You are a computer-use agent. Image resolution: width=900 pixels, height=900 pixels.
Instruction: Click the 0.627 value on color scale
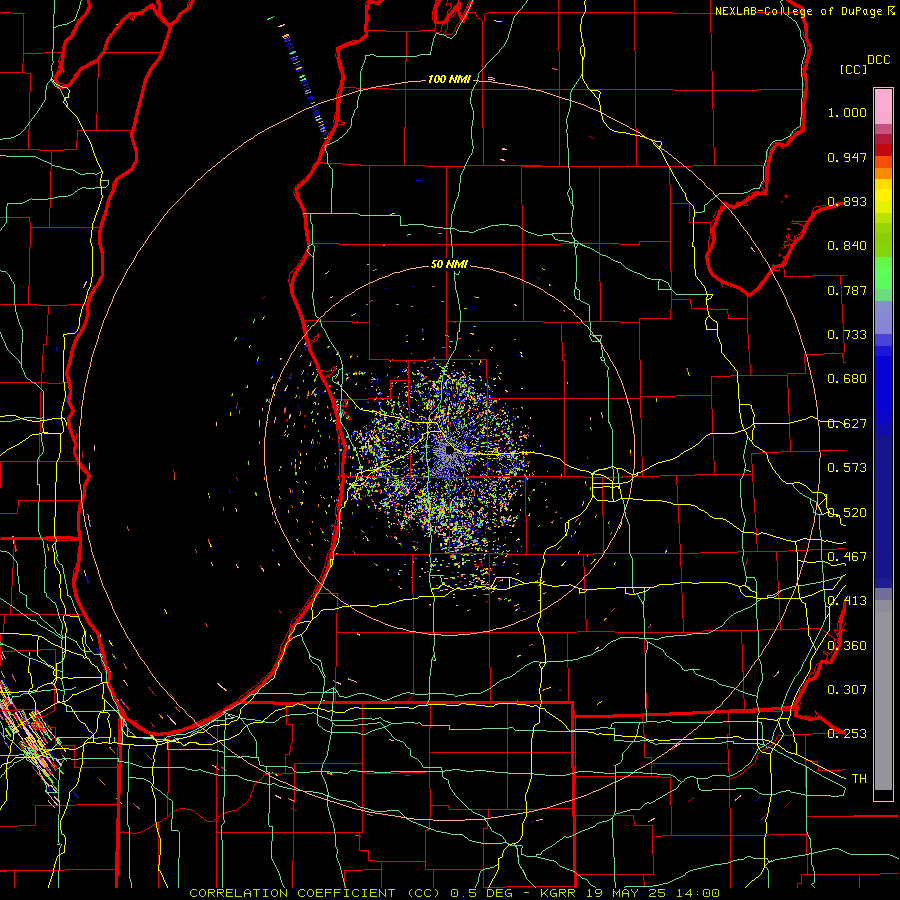(x=847, y=424)
